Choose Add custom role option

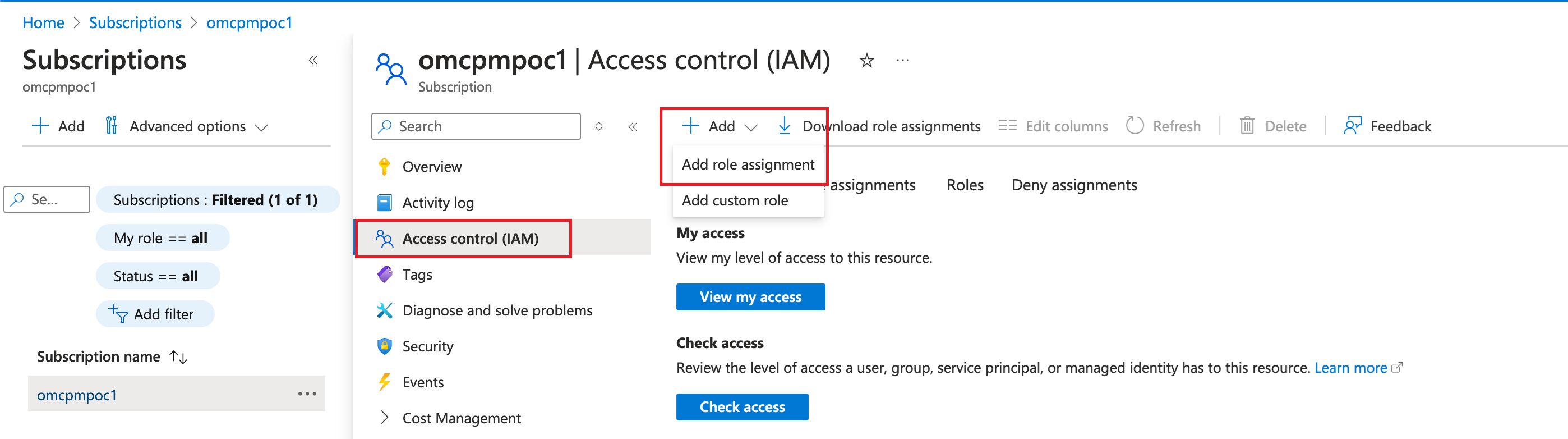(735, 200)
